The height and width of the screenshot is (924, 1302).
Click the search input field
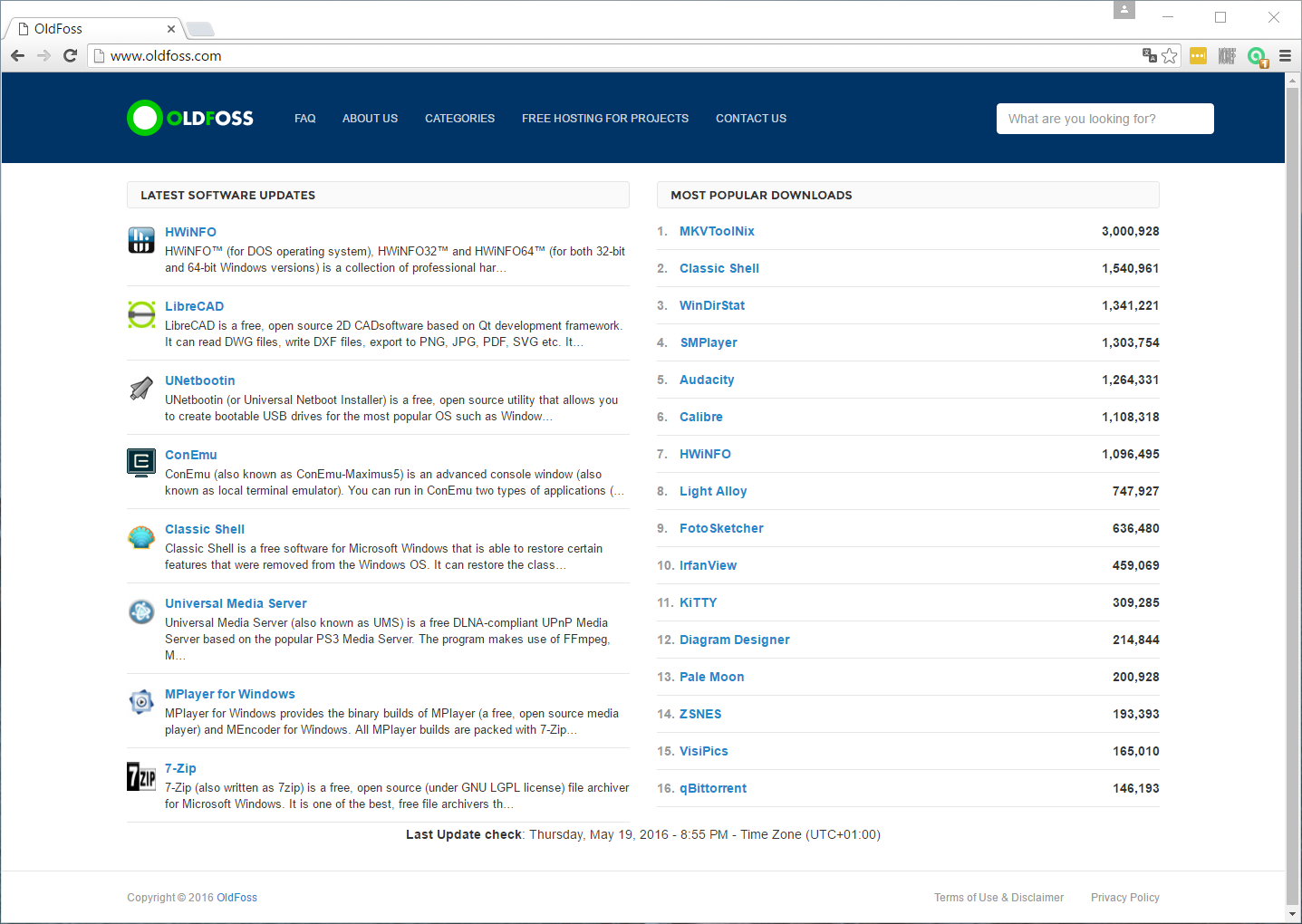coord(1104,119)
